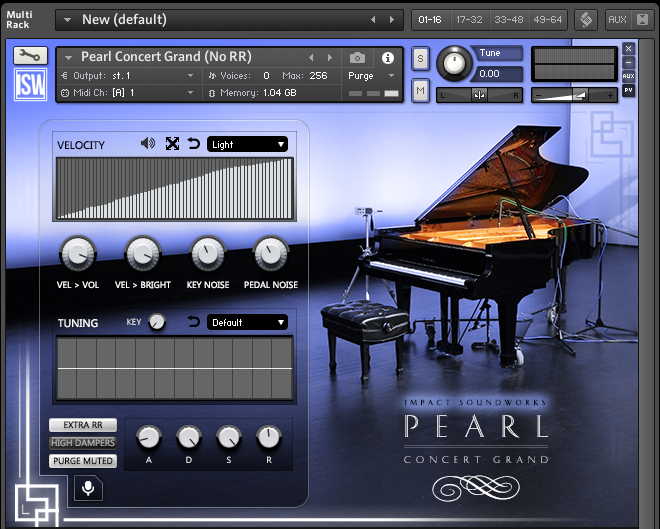Toggle the EXTRA RR button

(83, 425)
